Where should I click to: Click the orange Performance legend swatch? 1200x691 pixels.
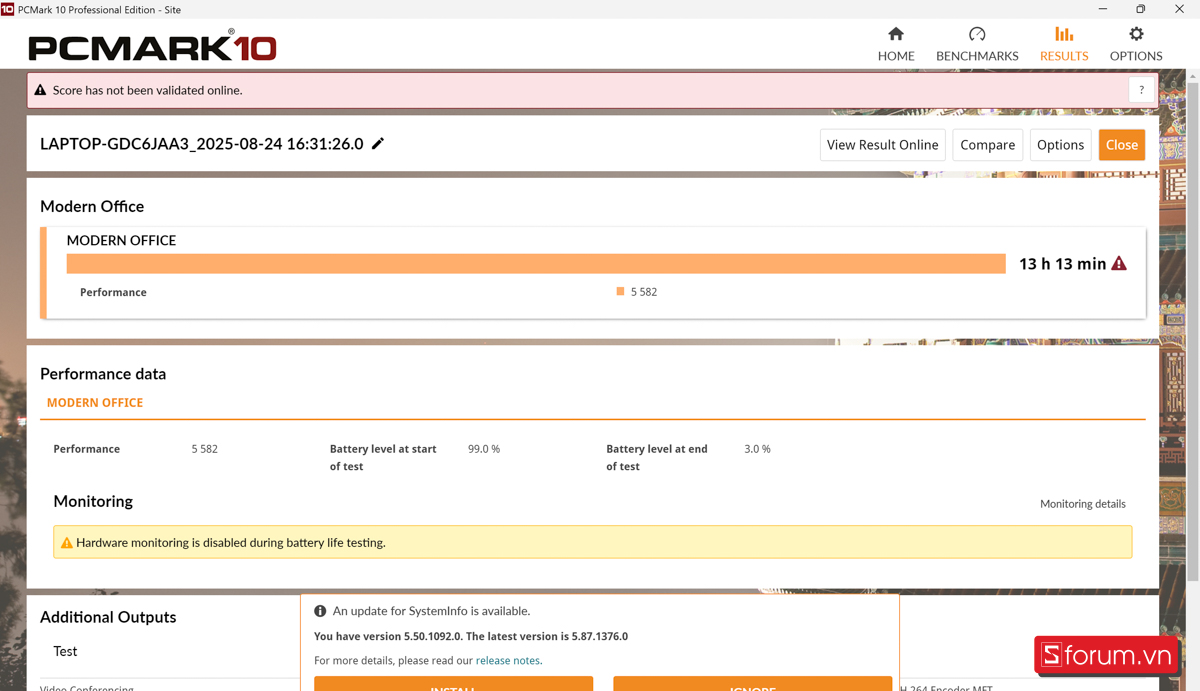(x=620, y=292)
